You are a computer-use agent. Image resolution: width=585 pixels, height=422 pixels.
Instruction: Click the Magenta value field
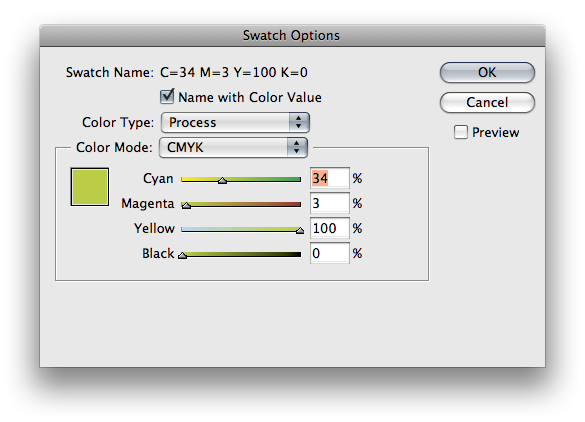tap(329, 203)
